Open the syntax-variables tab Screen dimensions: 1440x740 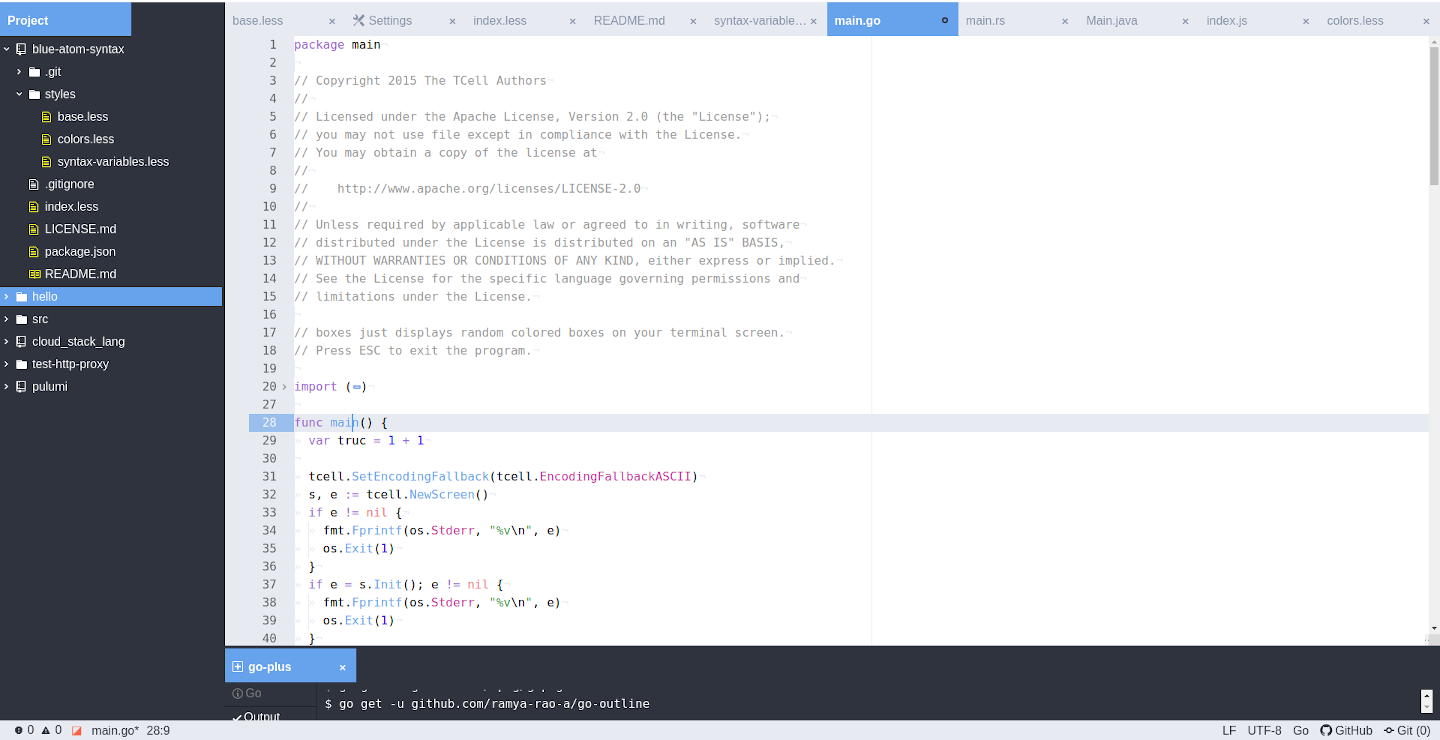click(x=766, y=20)
